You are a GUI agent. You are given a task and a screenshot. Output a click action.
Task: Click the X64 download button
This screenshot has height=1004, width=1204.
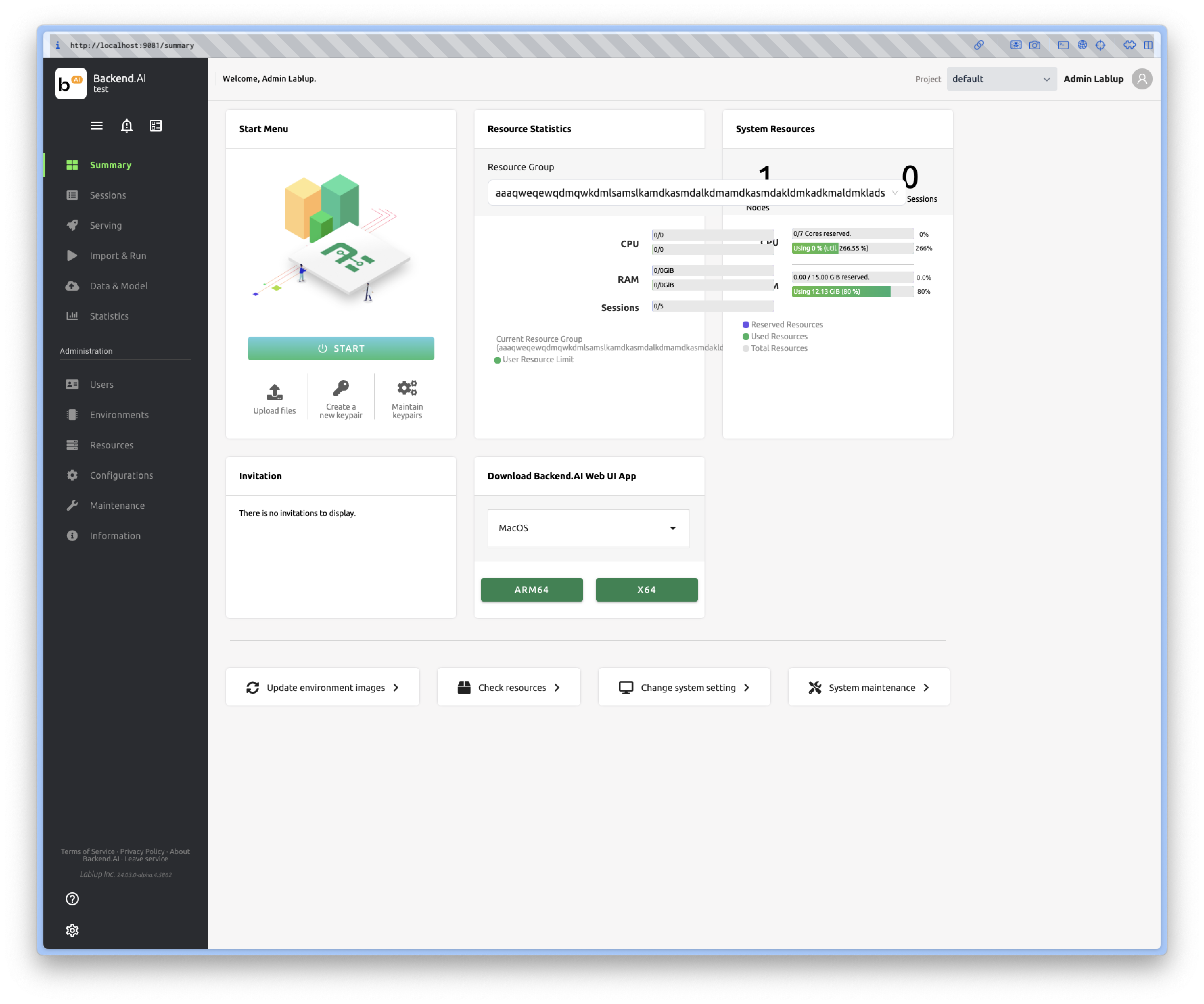tap(646, 590)
